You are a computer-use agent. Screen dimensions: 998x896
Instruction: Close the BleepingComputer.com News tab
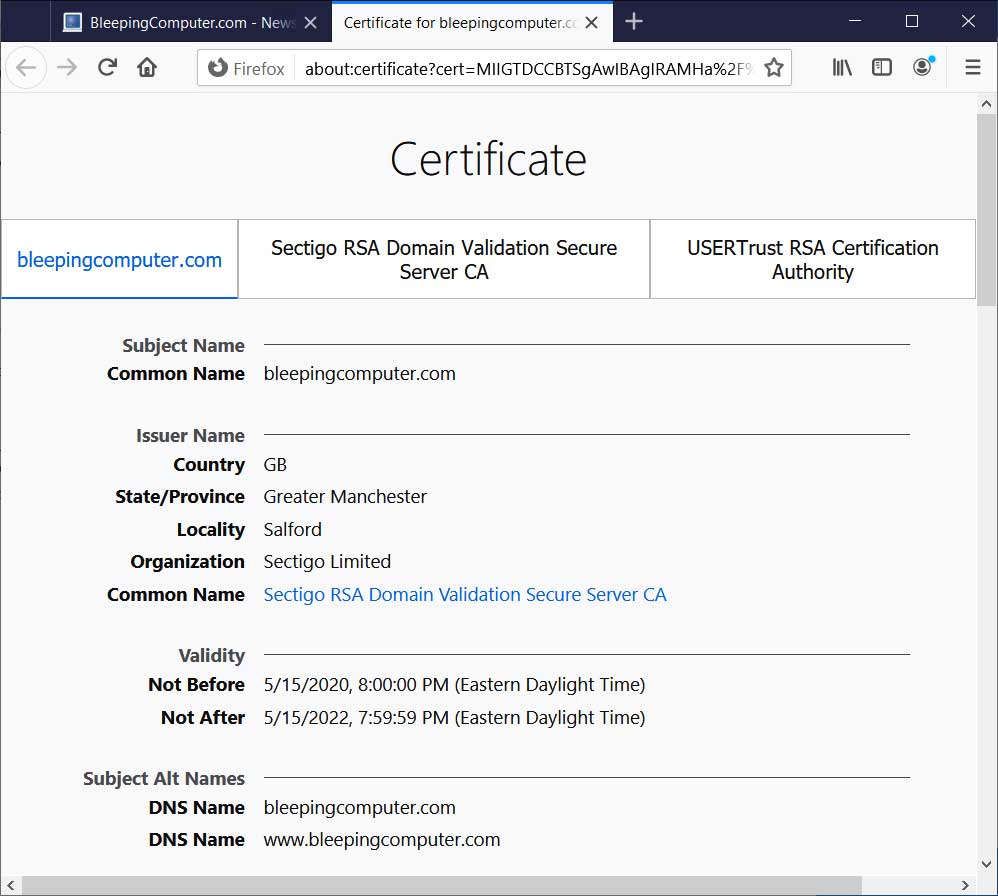coord(311,23)
